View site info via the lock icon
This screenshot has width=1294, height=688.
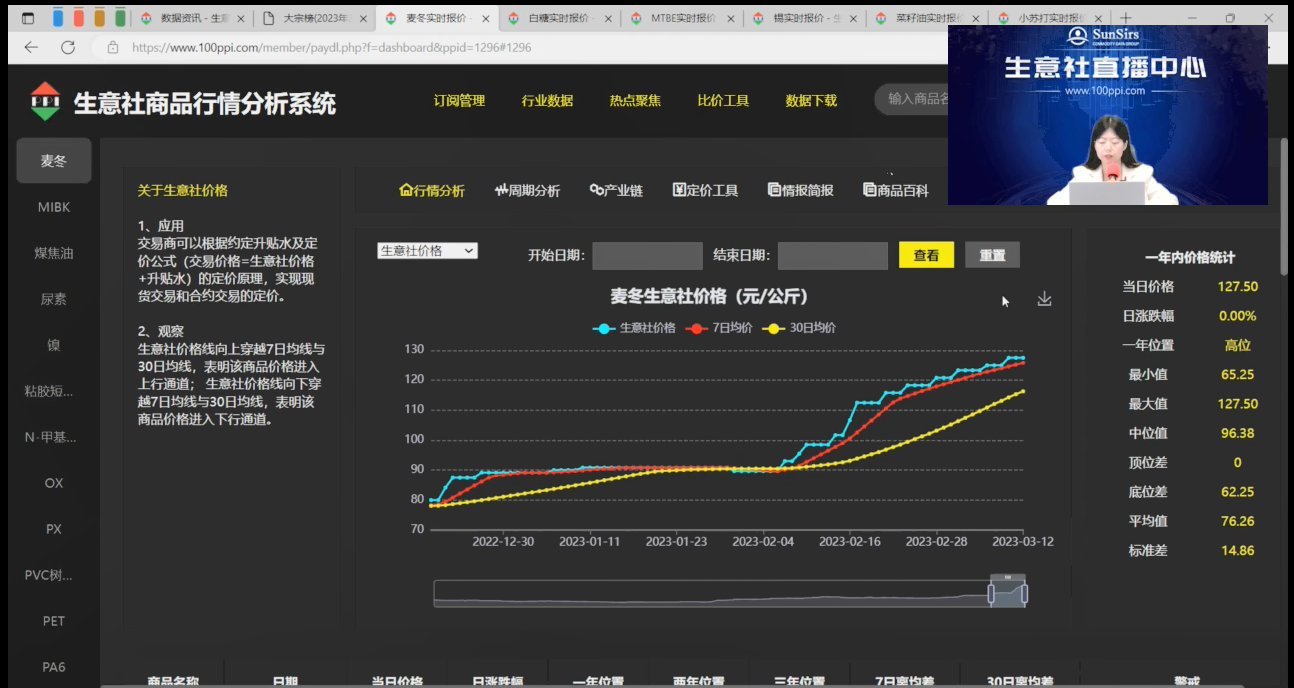click(x=112, y=47)
